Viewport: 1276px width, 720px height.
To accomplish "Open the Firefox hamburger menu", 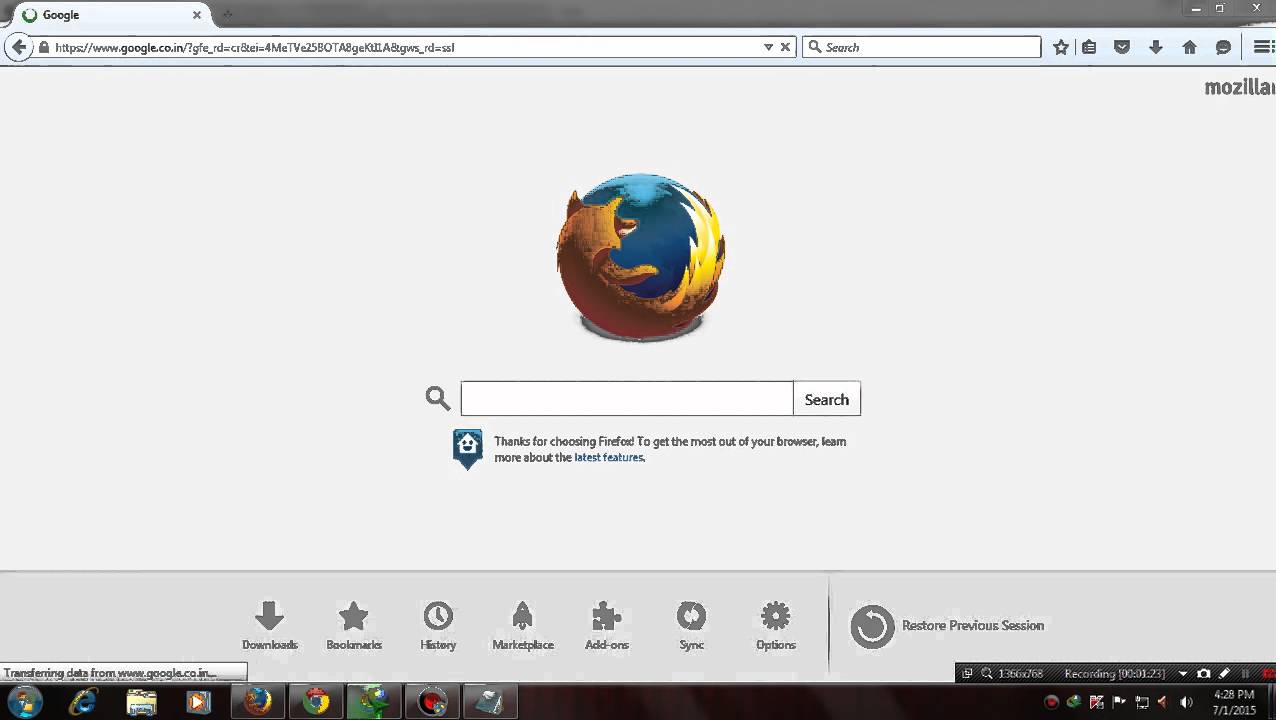I will point(1263,47).
